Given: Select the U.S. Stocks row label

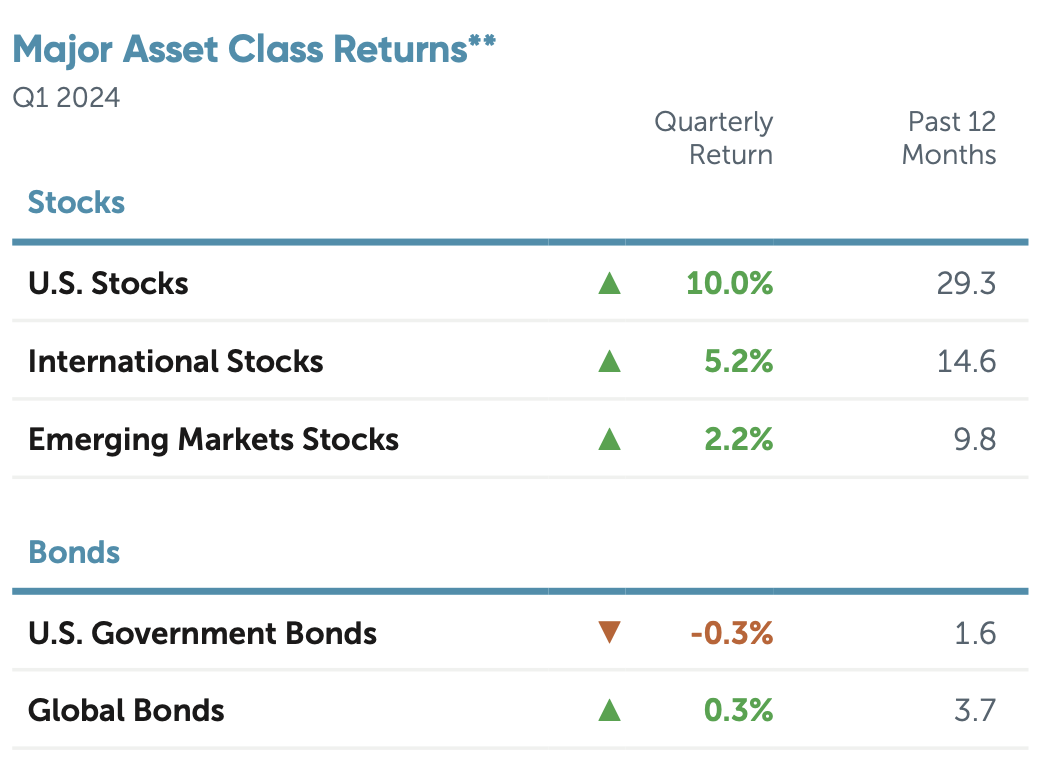Looking at the screenshot, I should pyautogui.click(x=108, y=284).
